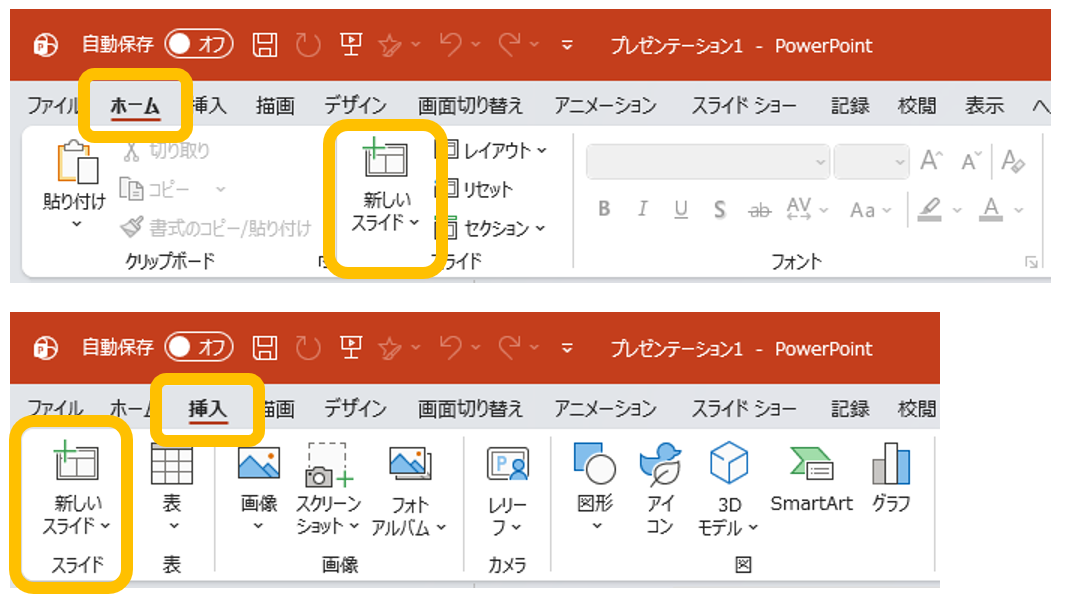Select the underlined 挿入 tab

(x=208, y=408)
